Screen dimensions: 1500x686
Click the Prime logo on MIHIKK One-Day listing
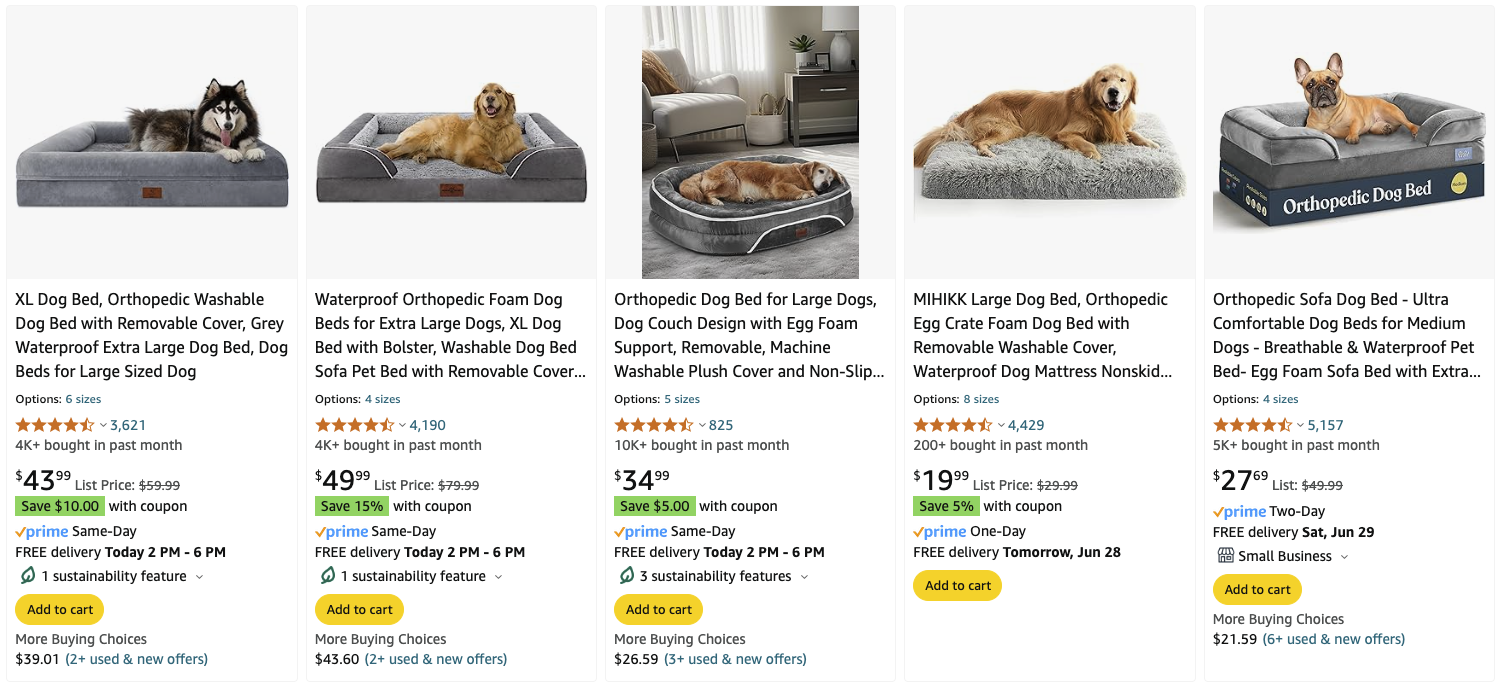pyautogui.click(x=940, y=531)
